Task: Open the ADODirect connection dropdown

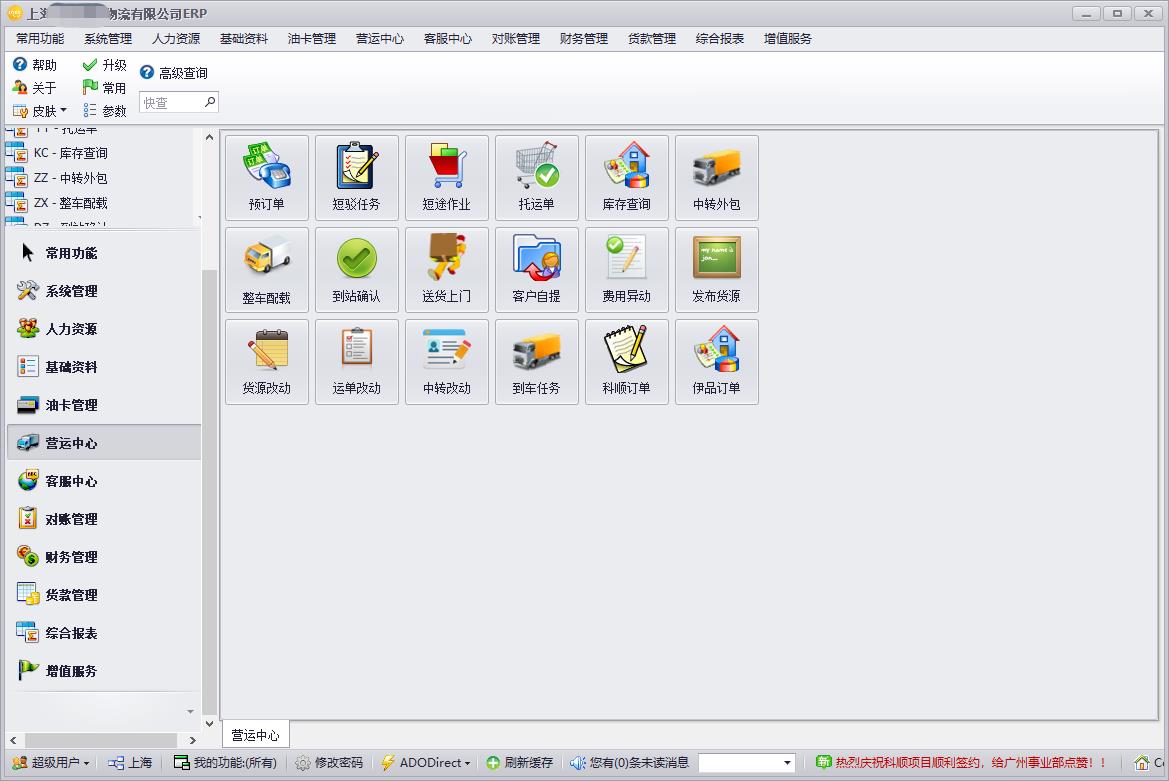Action: pyautogui.click(x=426, y=763)
